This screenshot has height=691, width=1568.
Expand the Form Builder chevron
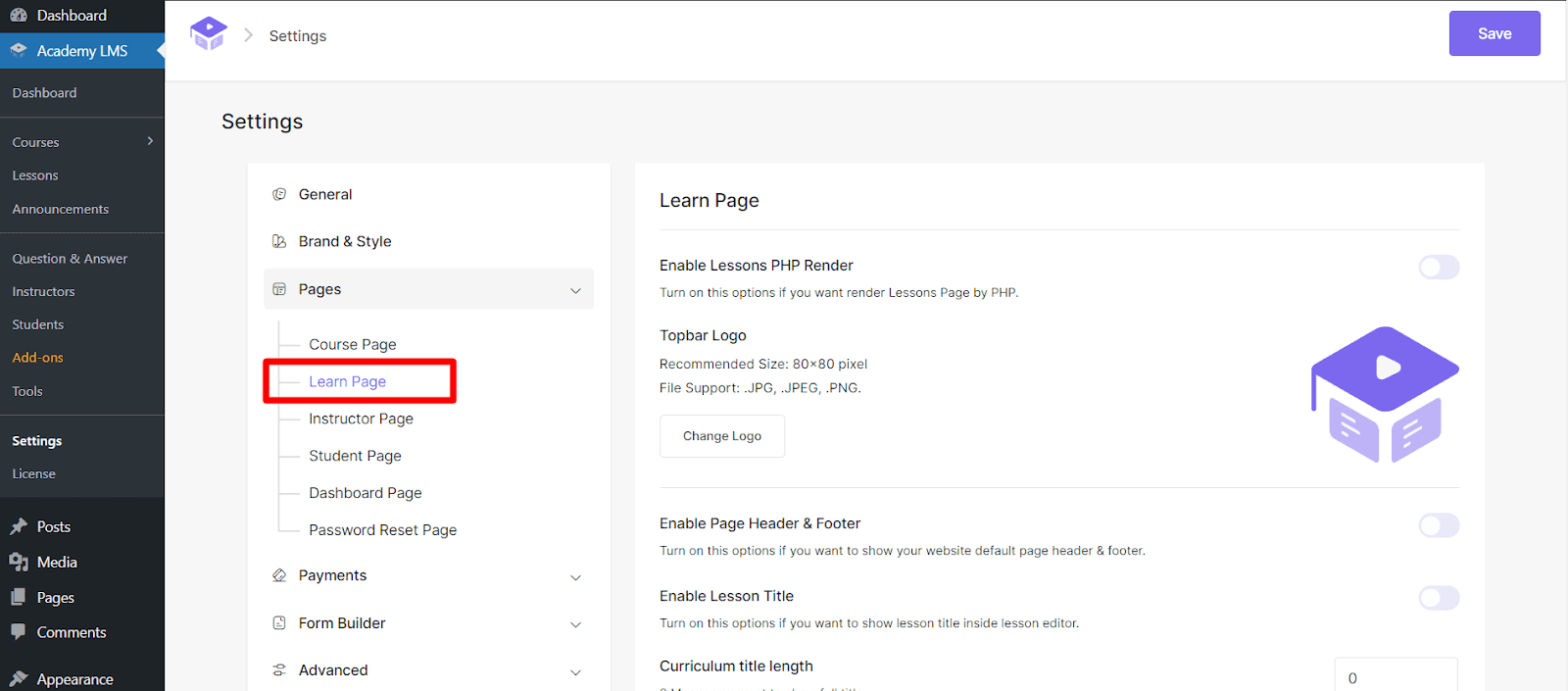tap(575, 624)
